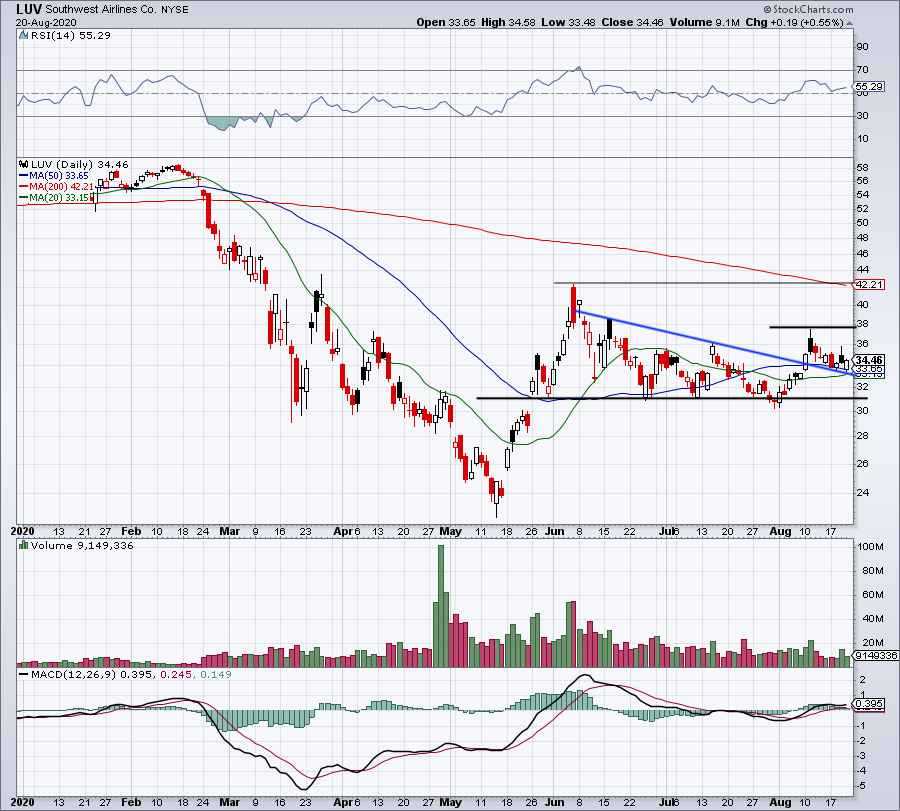Viewport: 900px width, 811px height.
Task: Click the 60M label on the volume axis
Action: point(872,595)
